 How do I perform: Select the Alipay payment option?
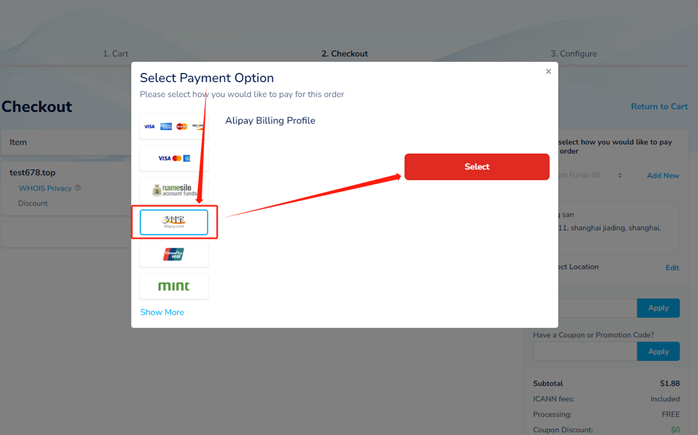[x=174, y=222]
